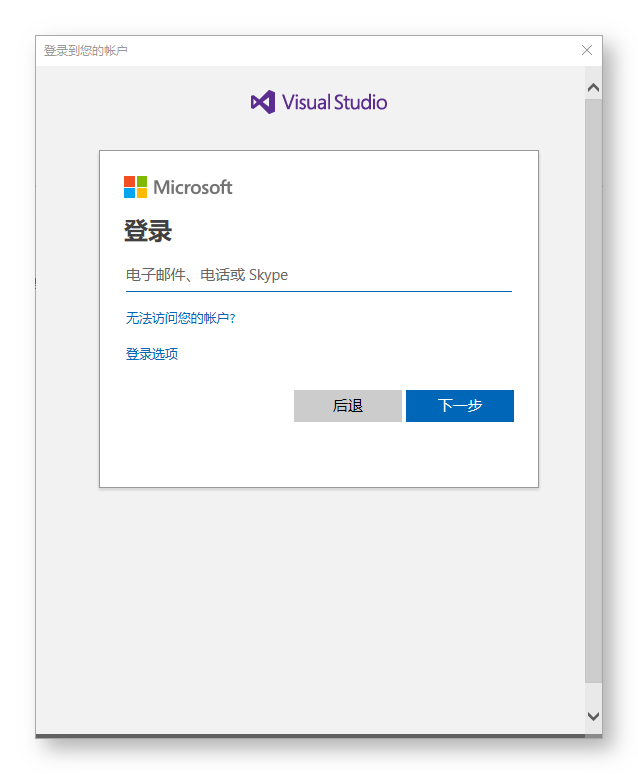Click the vertical scrollbar thumb
The image size is (638, 774).
tap(593, 390)
